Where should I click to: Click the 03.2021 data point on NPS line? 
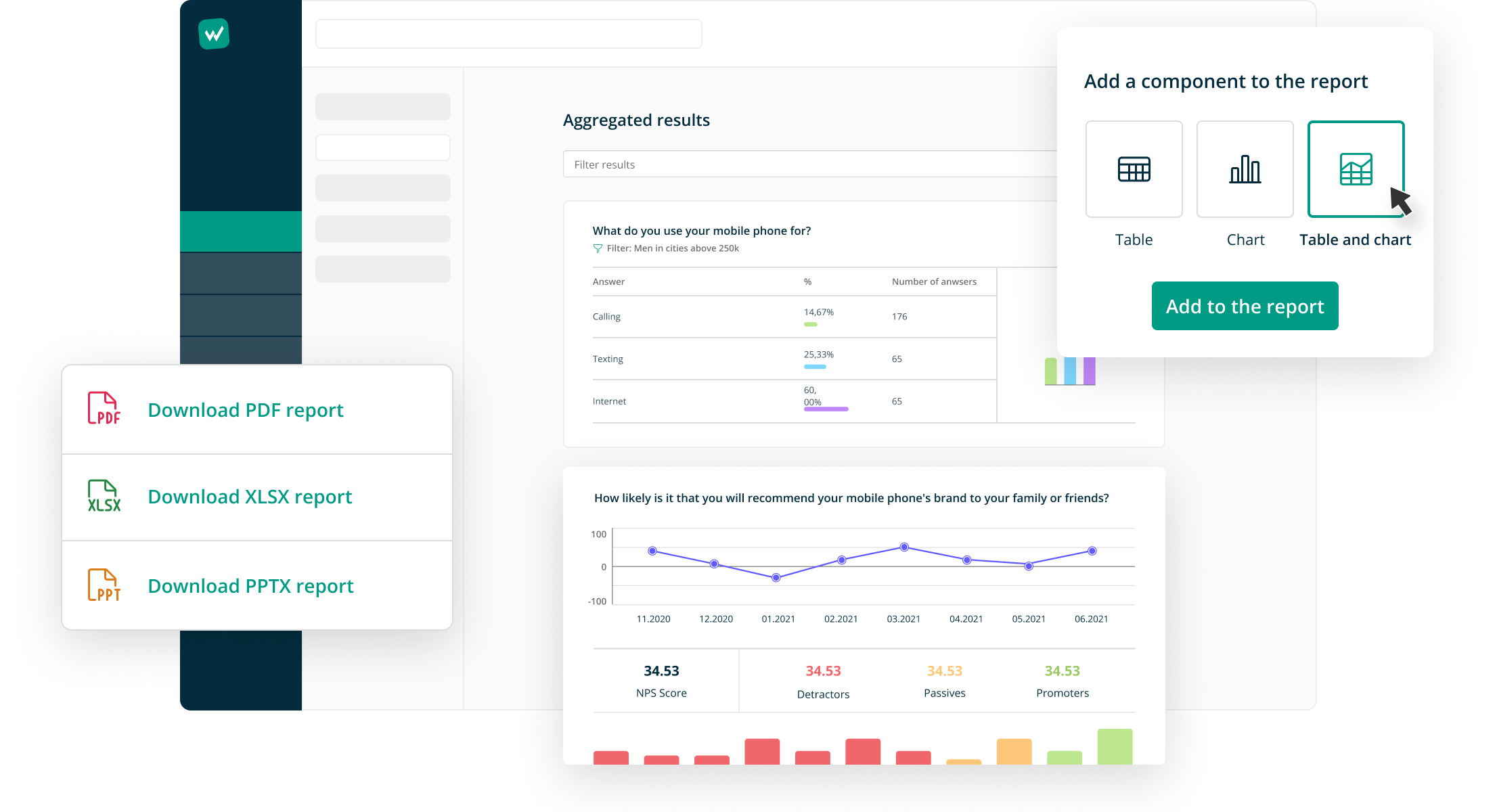pyautogui.click(x=904, y=547)
